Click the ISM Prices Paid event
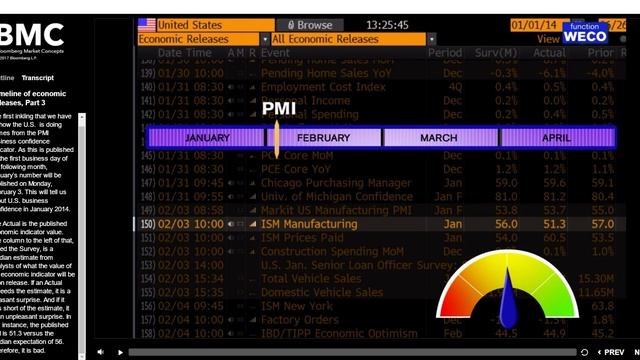 pos(302,238)
